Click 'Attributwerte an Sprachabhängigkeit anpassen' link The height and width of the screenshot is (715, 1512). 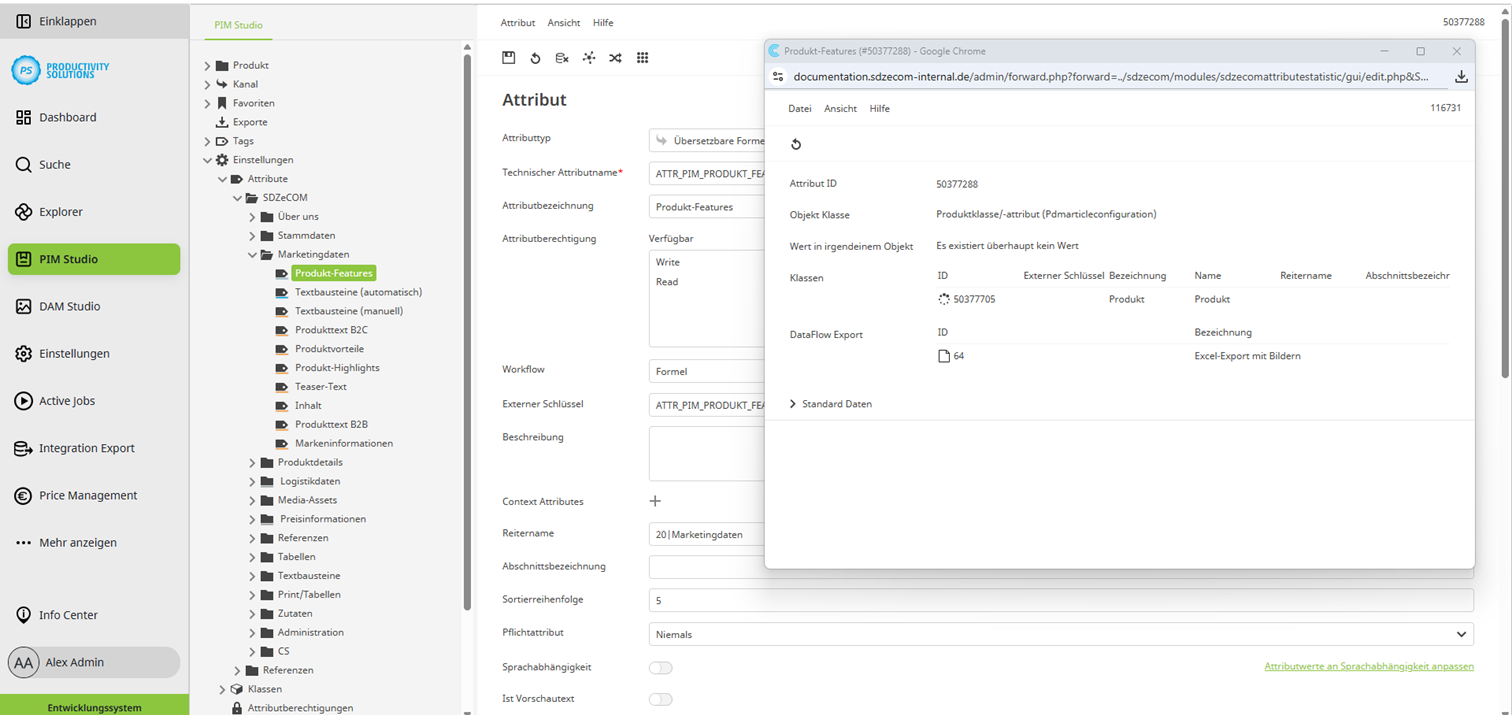pyautogui.click(x=1368, y=666)
